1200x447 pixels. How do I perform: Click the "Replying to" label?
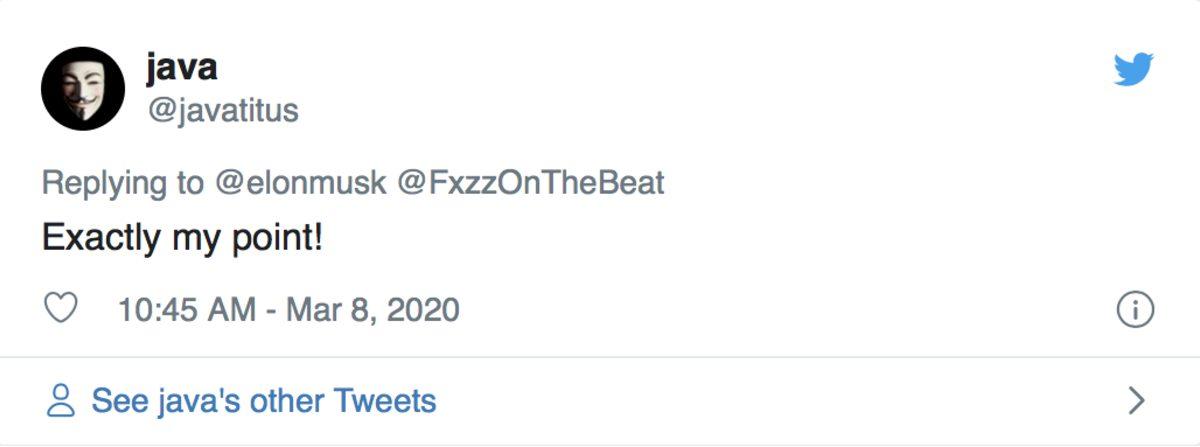pyautogui.click(x=122, y=183)
